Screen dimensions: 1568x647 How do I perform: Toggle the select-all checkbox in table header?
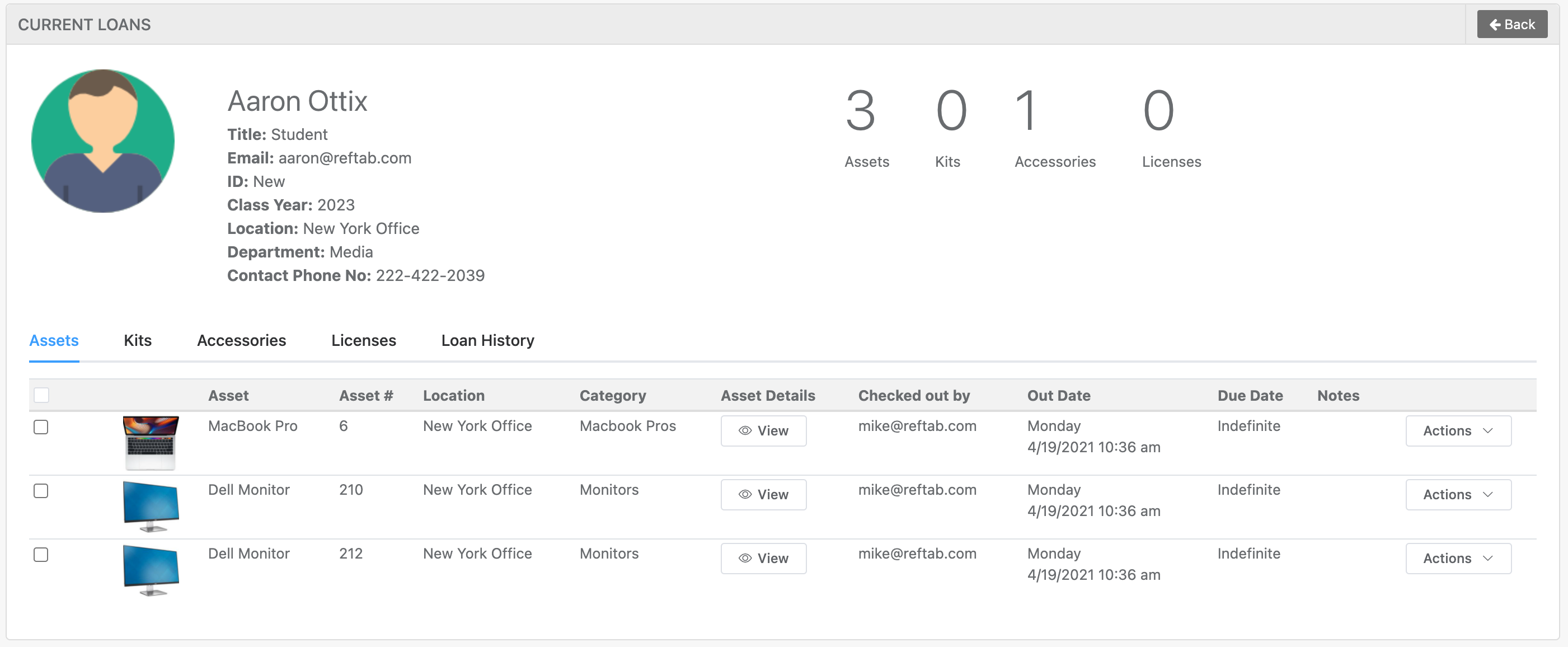(41, 395)
